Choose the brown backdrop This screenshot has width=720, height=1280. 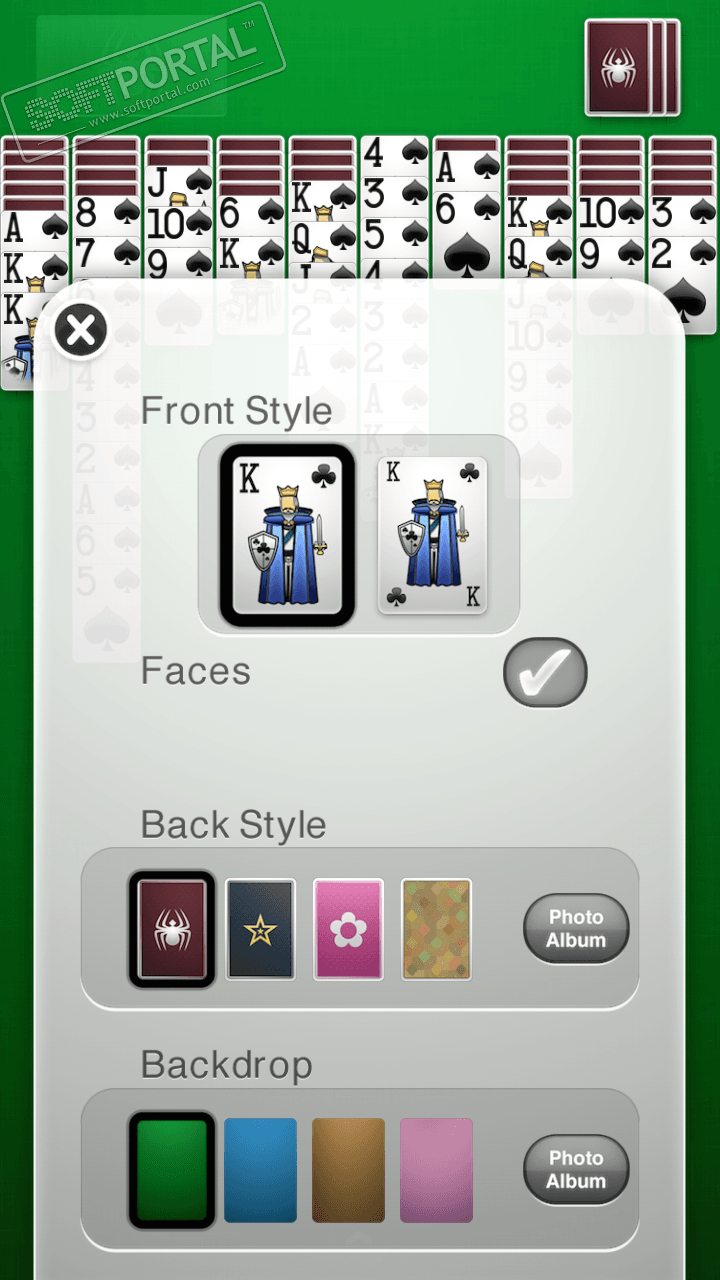[348, 1170]
